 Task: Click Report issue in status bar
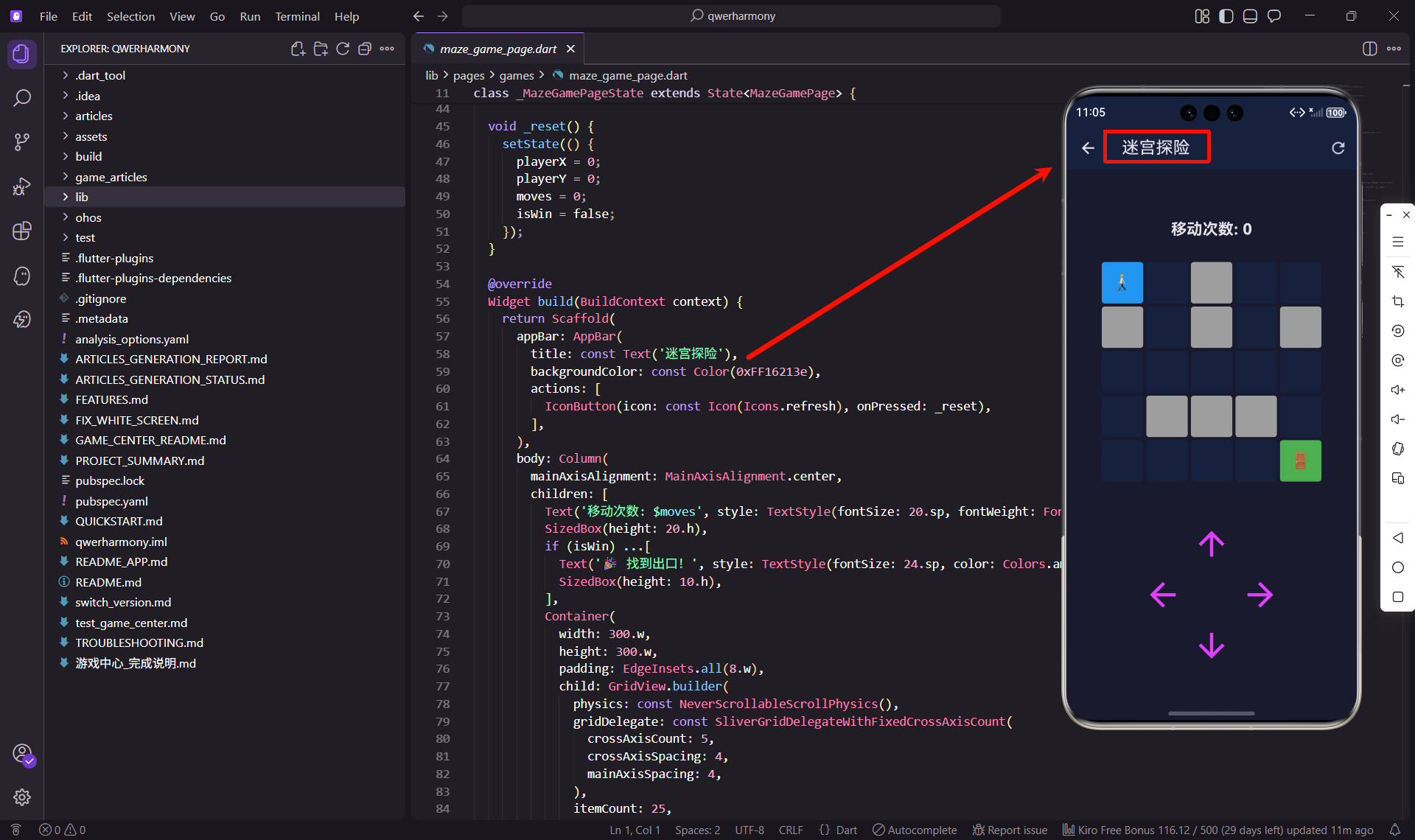click(x=1010, y=830)
